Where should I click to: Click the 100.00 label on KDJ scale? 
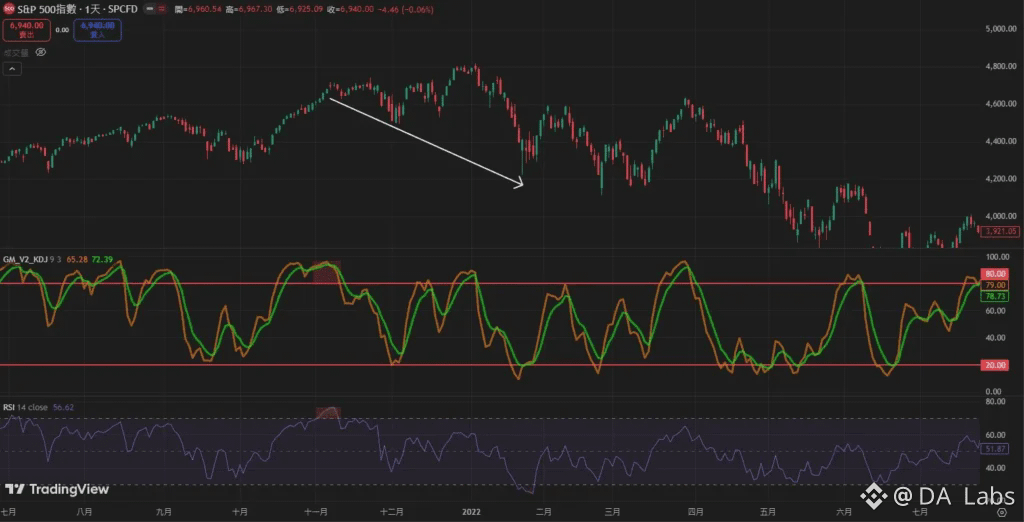pyautogui.click(x=999, y=256)
